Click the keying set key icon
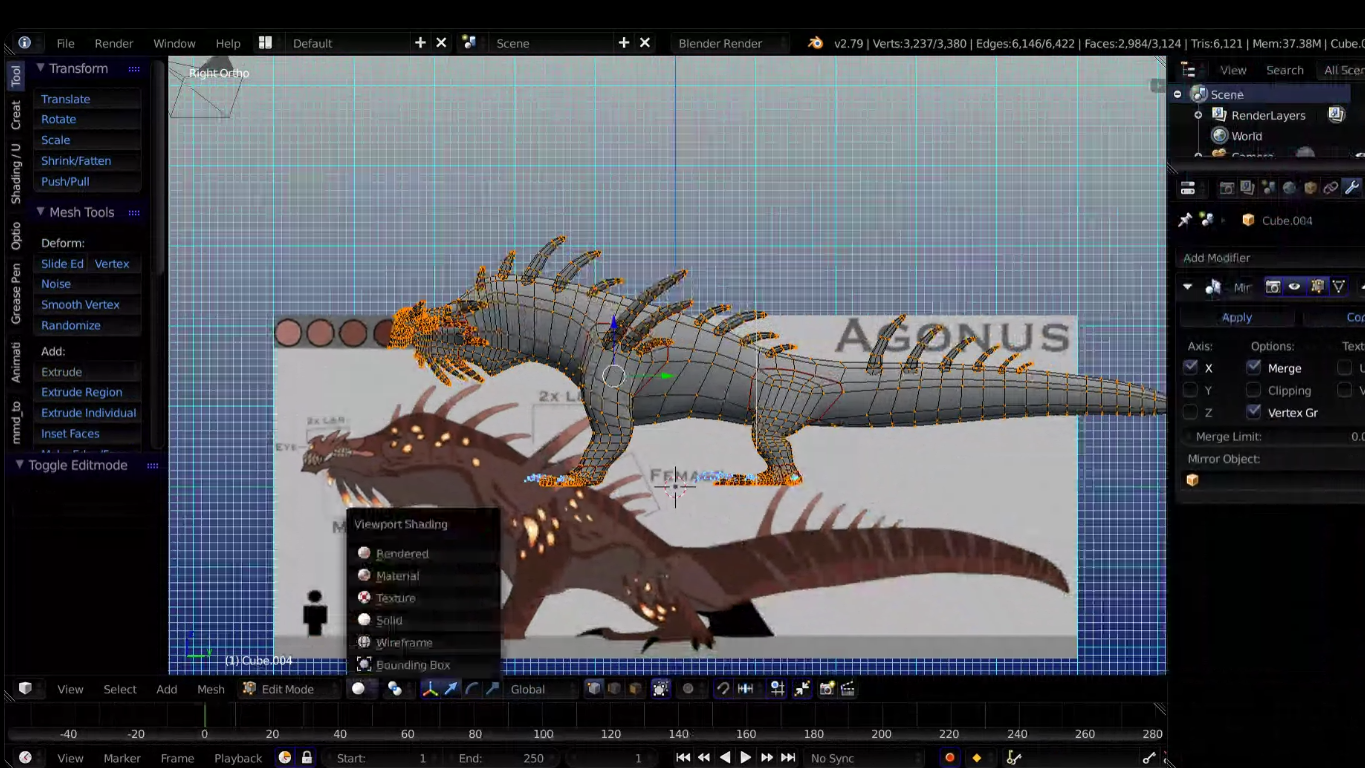This screenshot has height=768, width=1365. pyautogui.click(x=1014, y=758)
